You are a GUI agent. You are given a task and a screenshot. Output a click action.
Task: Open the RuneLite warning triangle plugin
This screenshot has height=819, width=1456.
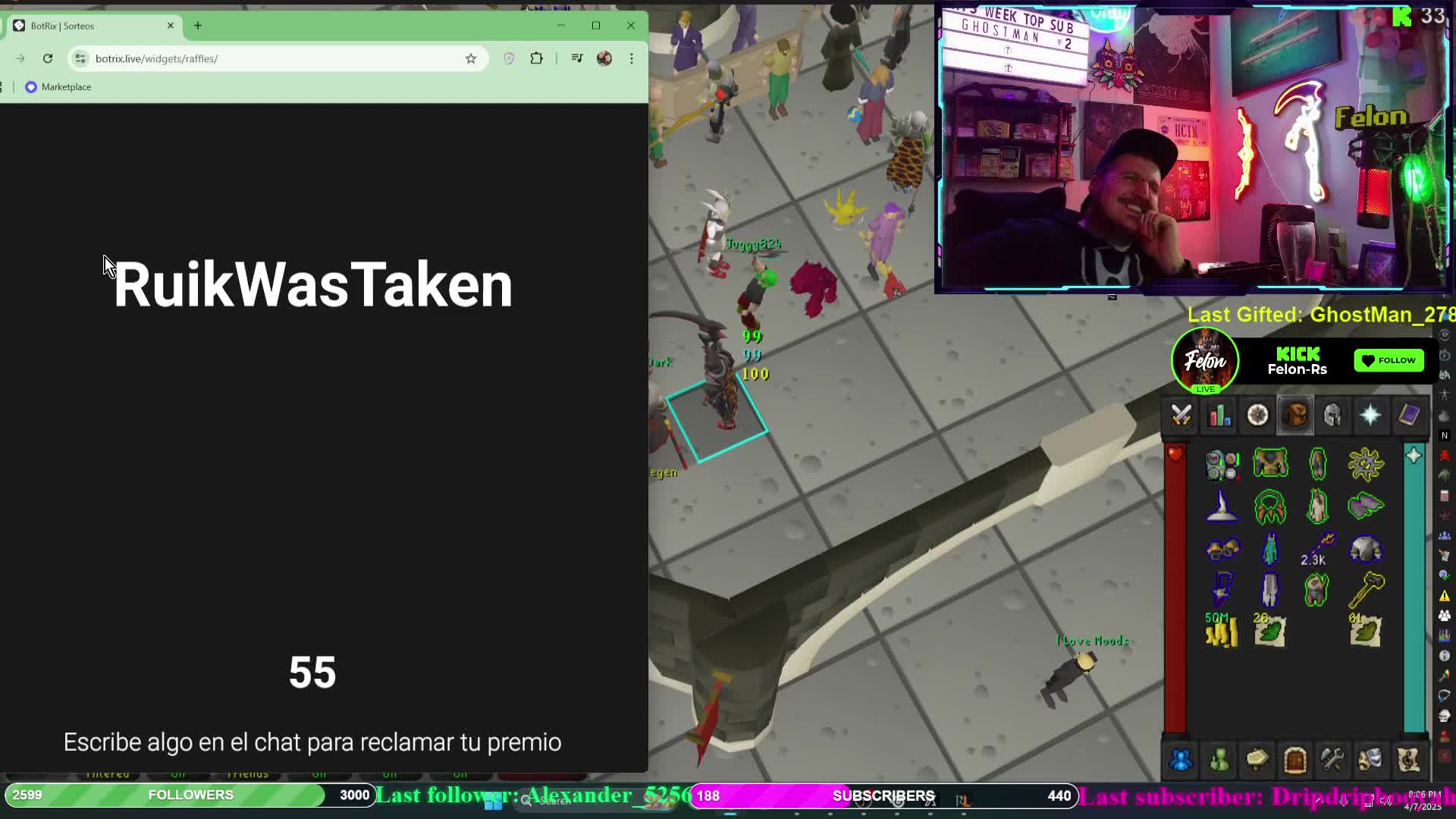(x=1445, y=596)
